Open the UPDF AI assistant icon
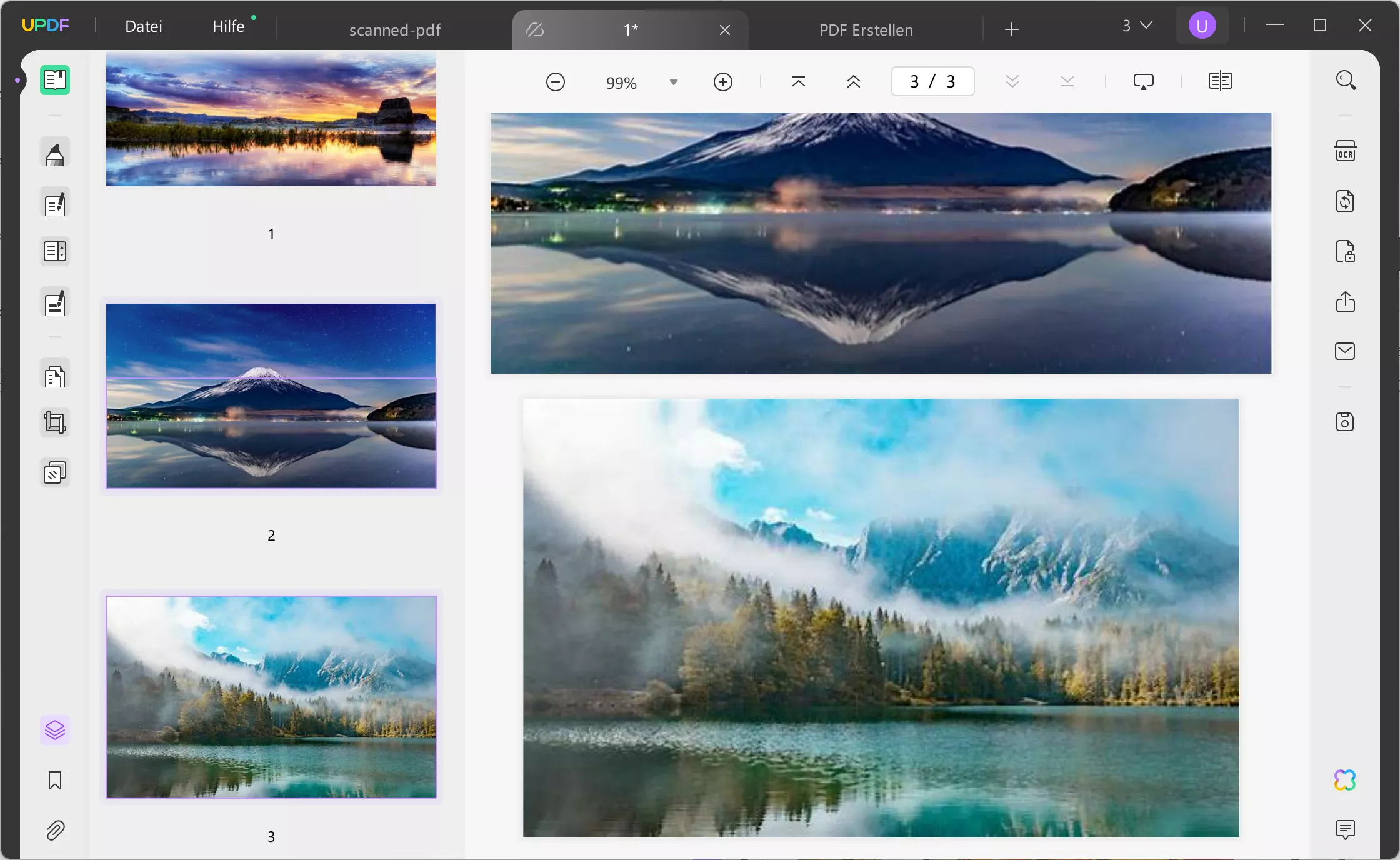Viewport: 1400px width, 860px height. (x=1345, y=780)
